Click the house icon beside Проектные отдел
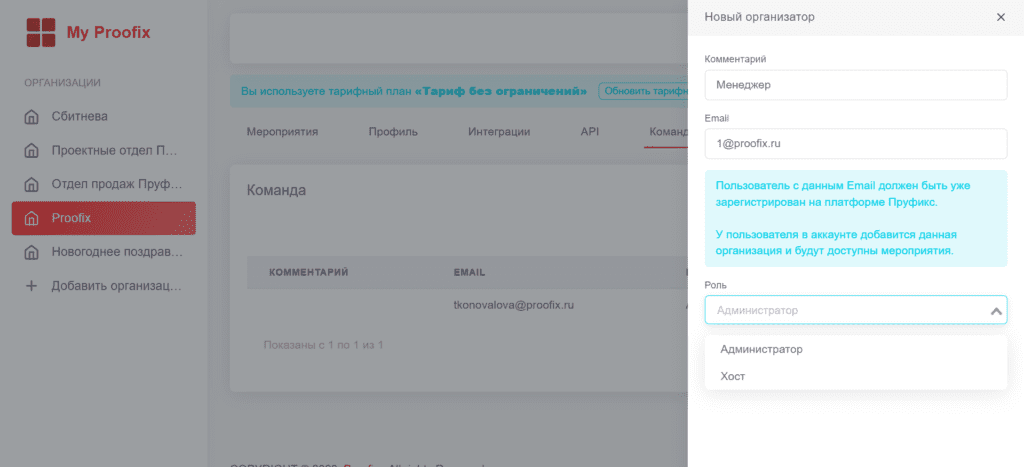1024x467 pixels. (x=31, y=151)
